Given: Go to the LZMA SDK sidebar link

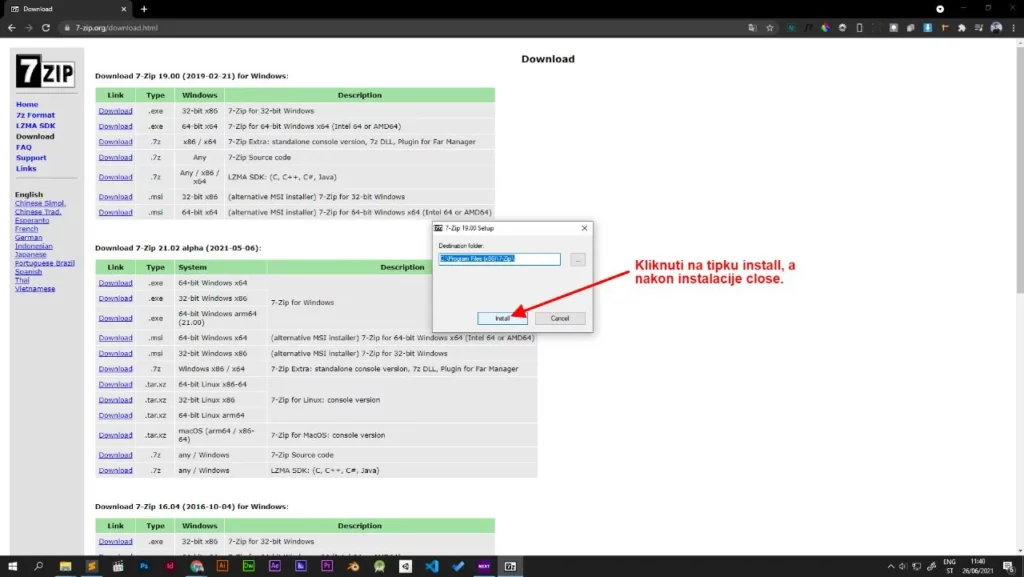Looking at the screenshot, I should [x=35, y=125].
